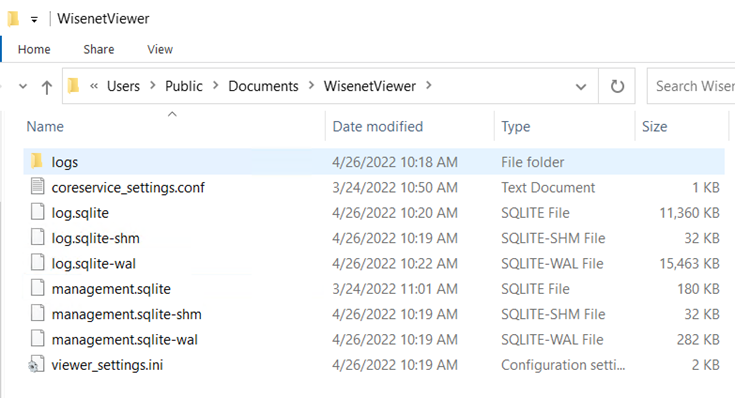Viewport: 735px width, 398px height.
Task: Open the Share ribbon tab
Action: [x=98, y=49]
